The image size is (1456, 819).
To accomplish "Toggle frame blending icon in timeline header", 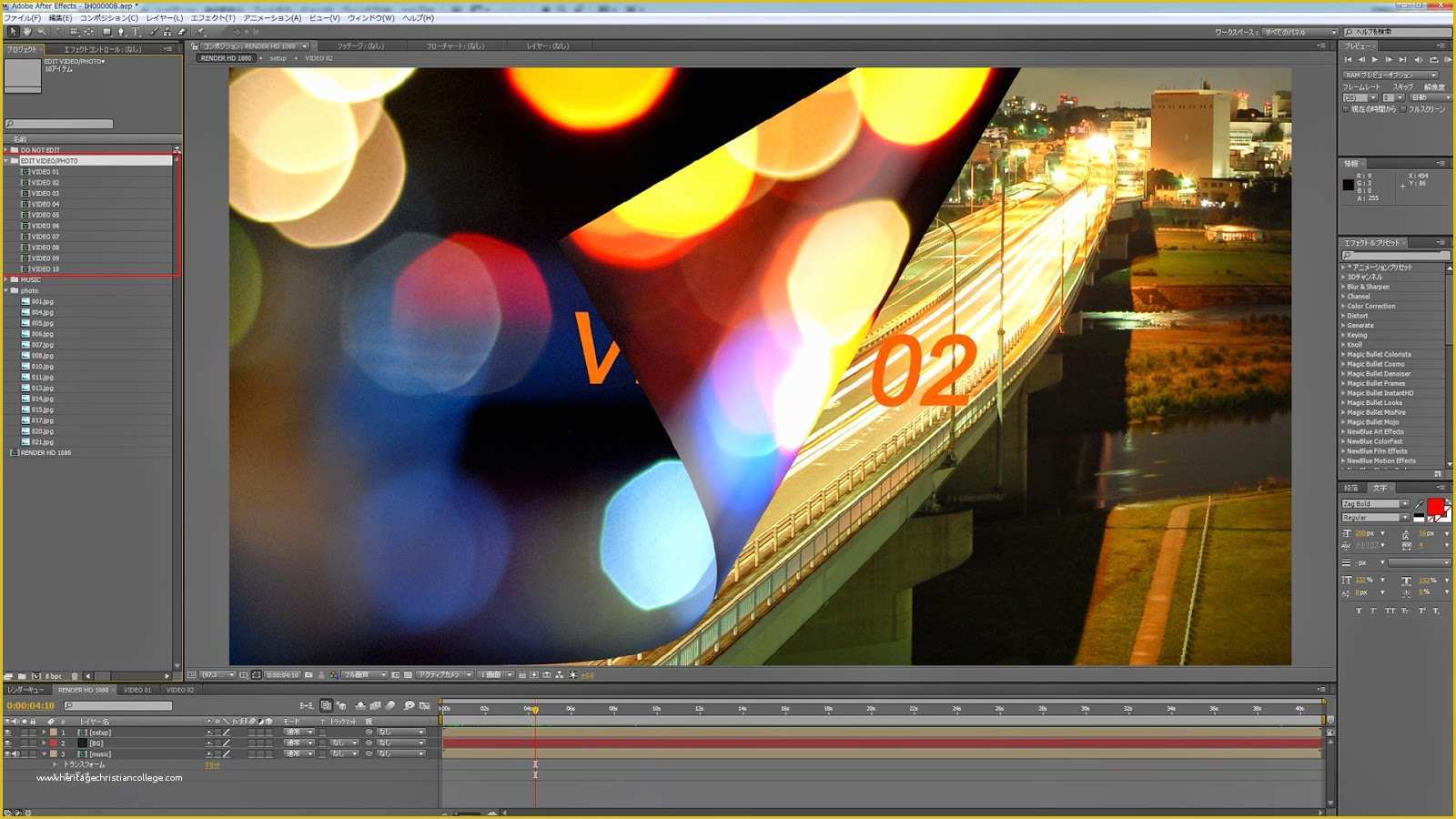I will [376, 705].
